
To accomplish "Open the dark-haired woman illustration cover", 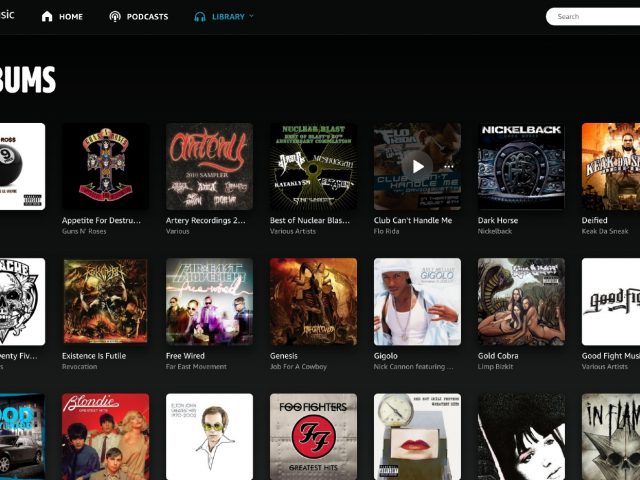I will pos(521,437).
